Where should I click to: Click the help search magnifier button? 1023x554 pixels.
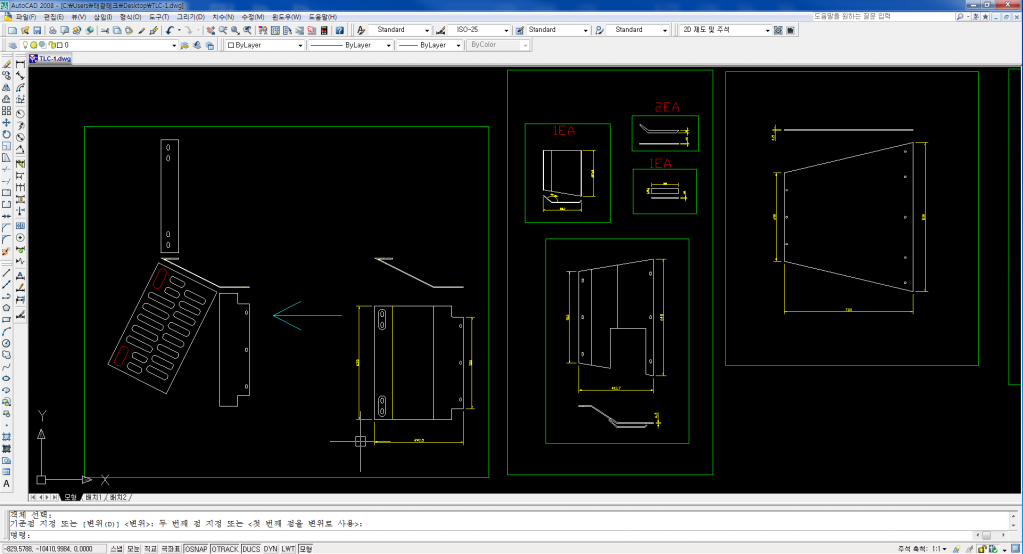coord(960,17)
